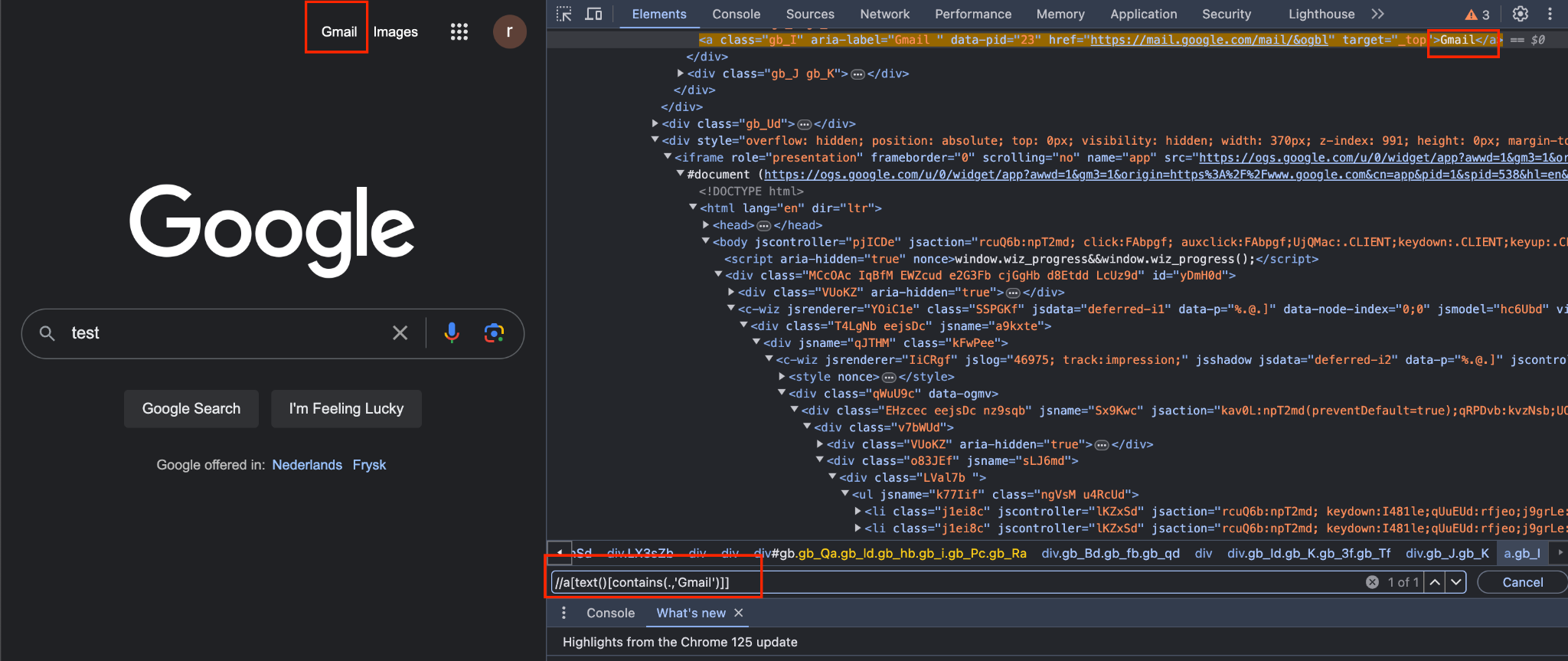The height and width of the screenshot is (661, 1568).
Task: Expand the collapsed head element ellipsis
Action: (x=763, y=226)
